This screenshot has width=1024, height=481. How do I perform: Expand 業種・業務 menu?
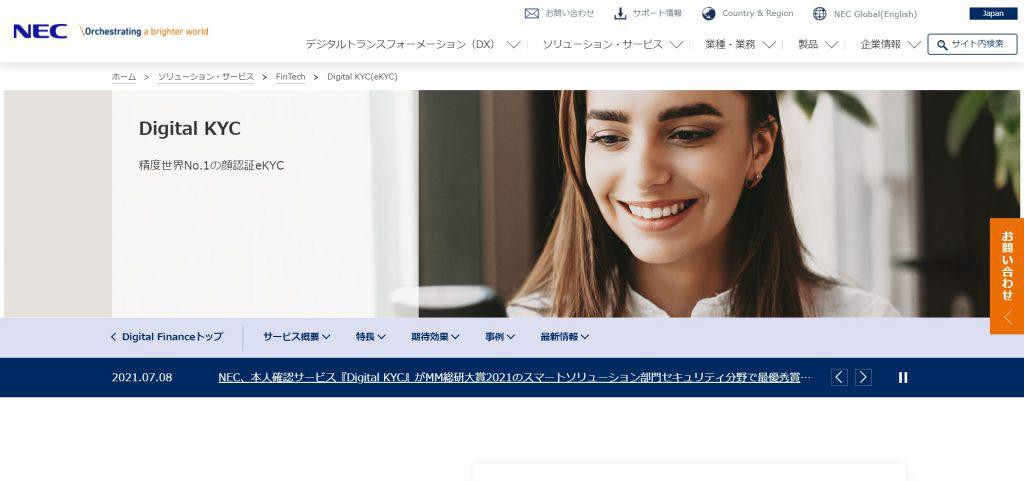[x=740, y=44]
